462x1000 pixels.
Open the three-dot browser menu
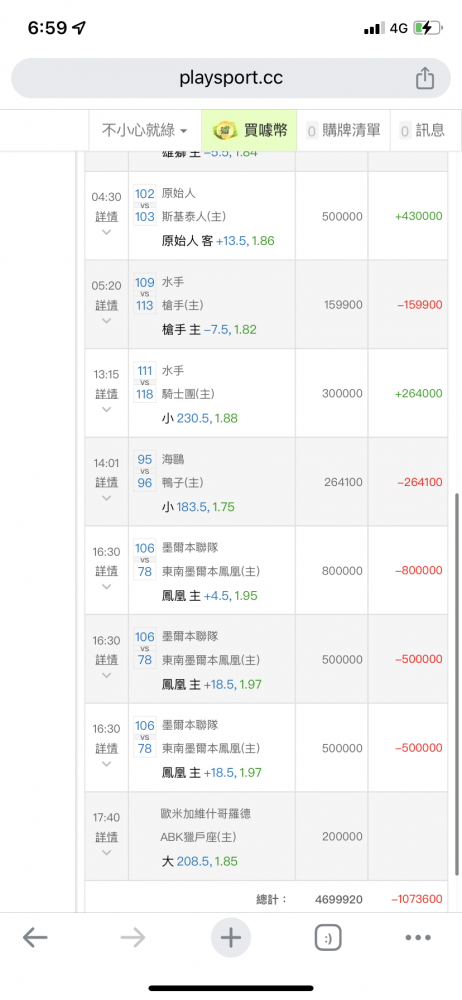point(418,938)
